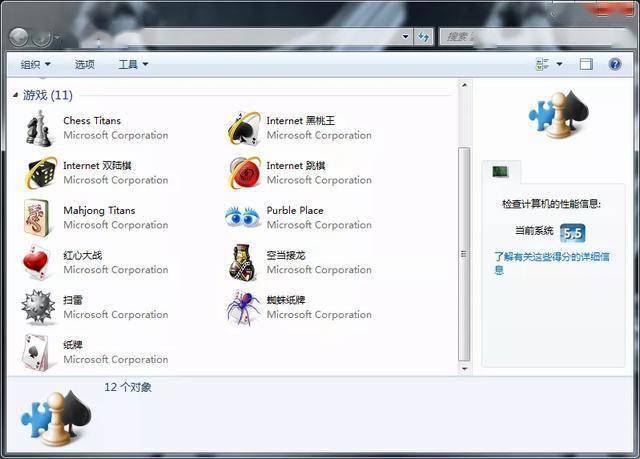640x459 pixels.
Task: Click the 游戏 (11) group header text
Action: [x=48, y=95]
